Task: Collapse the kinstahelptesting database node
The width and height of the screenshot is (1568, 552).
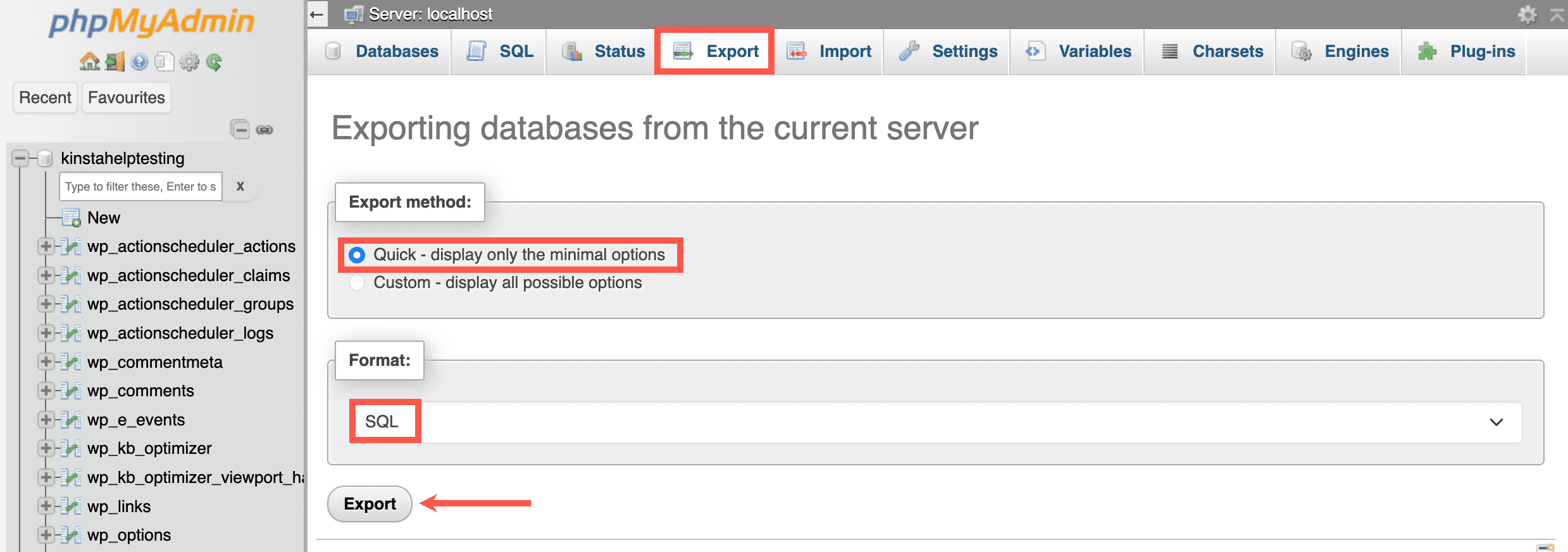Action: (20, 158)
